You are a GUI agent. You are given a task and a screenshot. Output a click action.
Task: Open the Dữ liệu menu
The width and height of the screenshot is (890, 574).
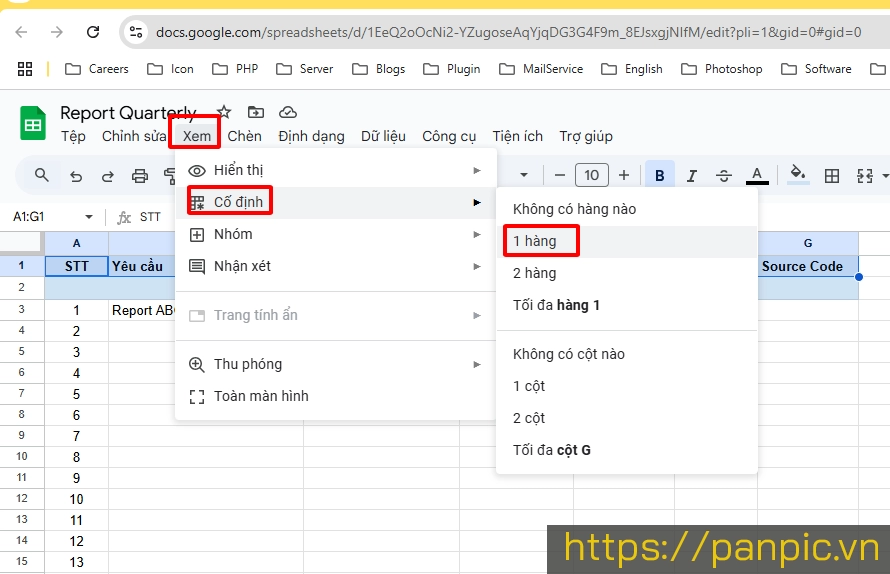click(383, 136)
